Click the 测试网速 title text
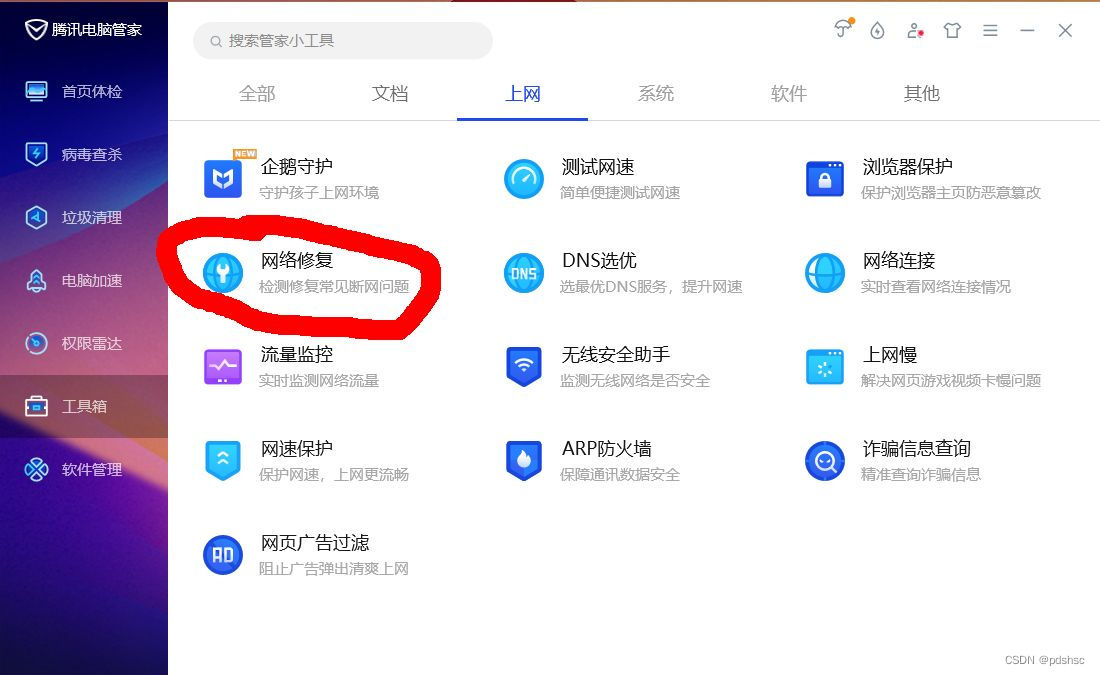 click(598, 167)
